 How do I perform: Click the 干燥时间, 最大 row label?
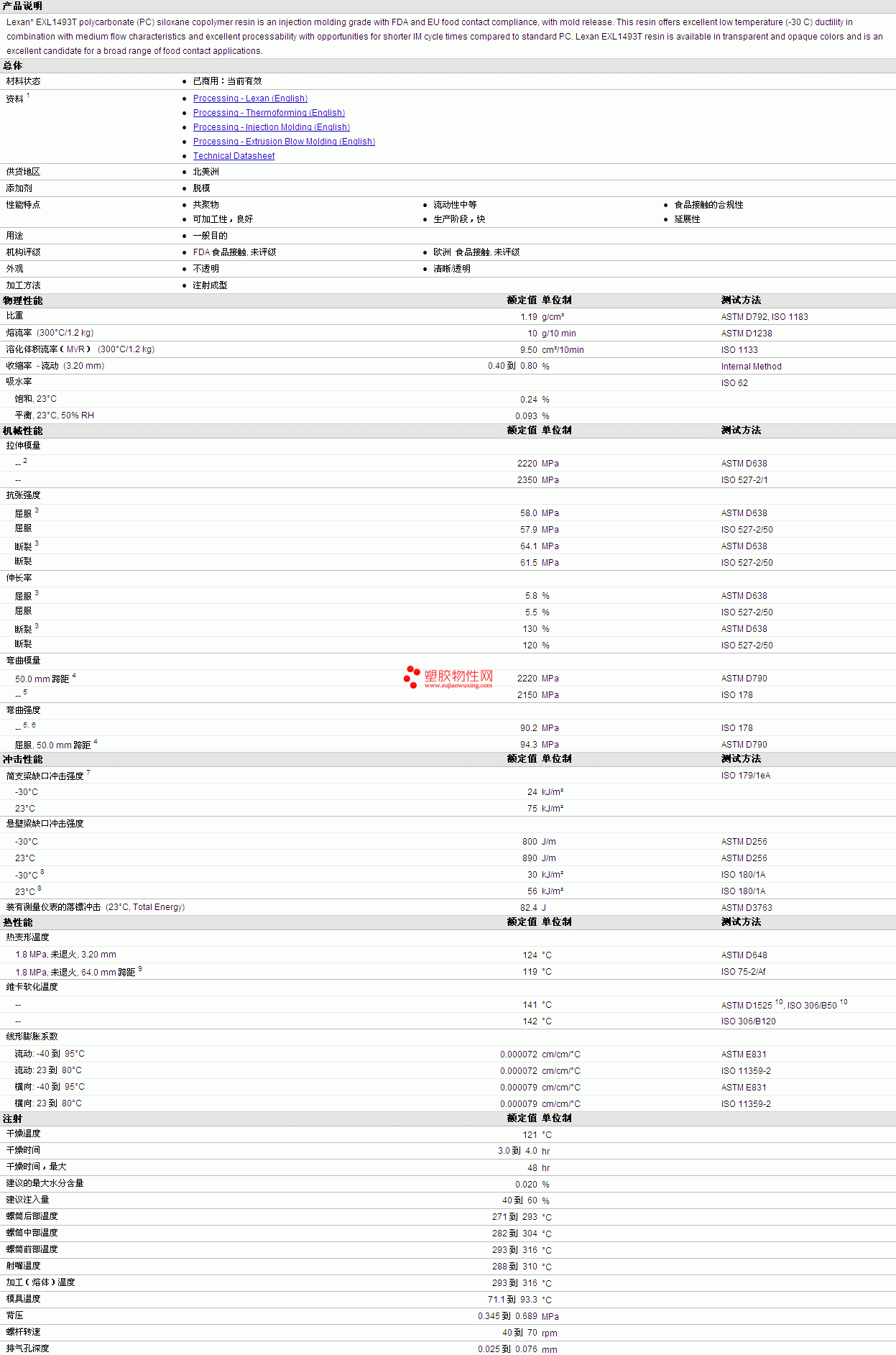click(x=36, y=1167)
